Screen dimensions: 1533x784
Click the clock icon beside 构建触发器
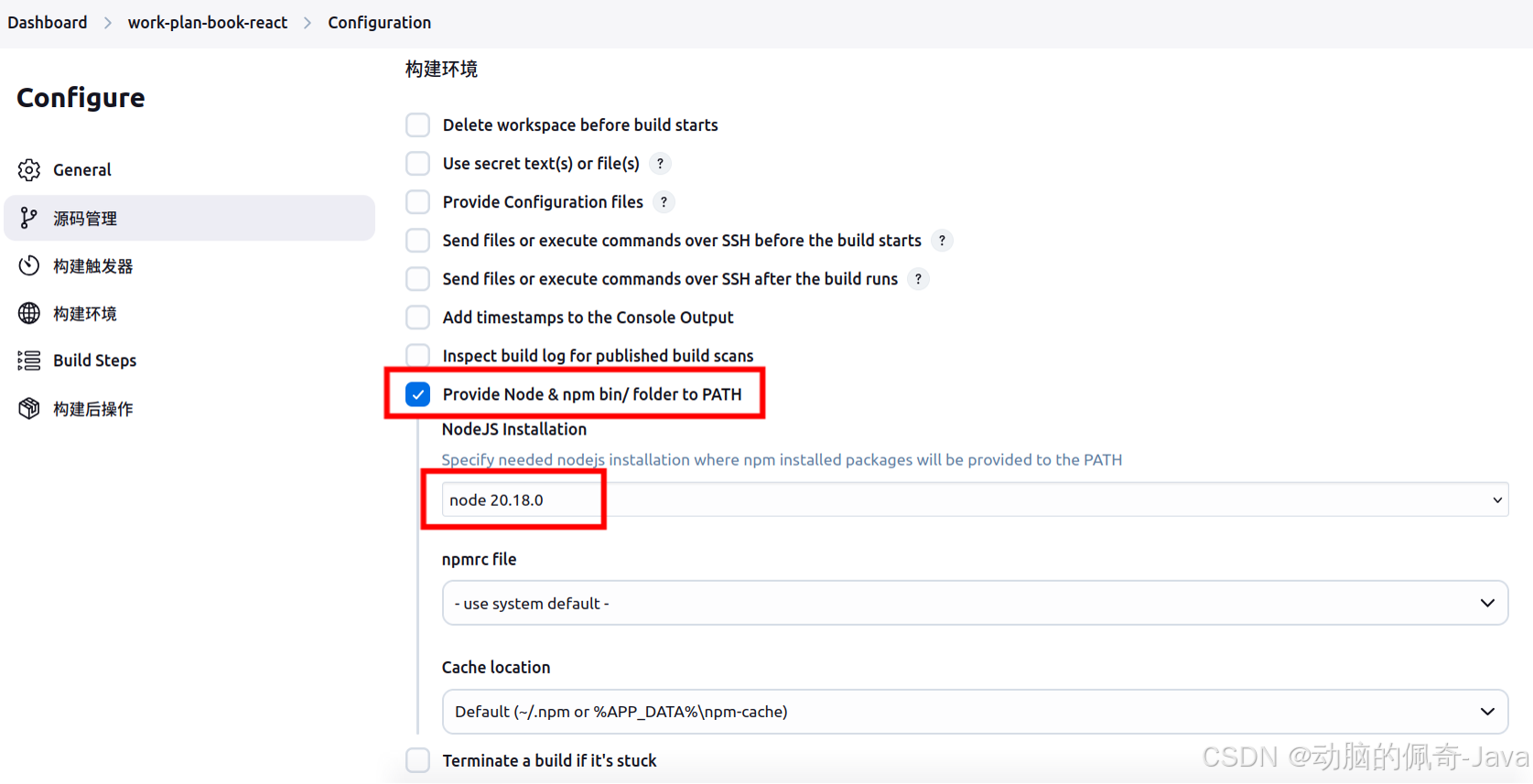coord(28,265)
